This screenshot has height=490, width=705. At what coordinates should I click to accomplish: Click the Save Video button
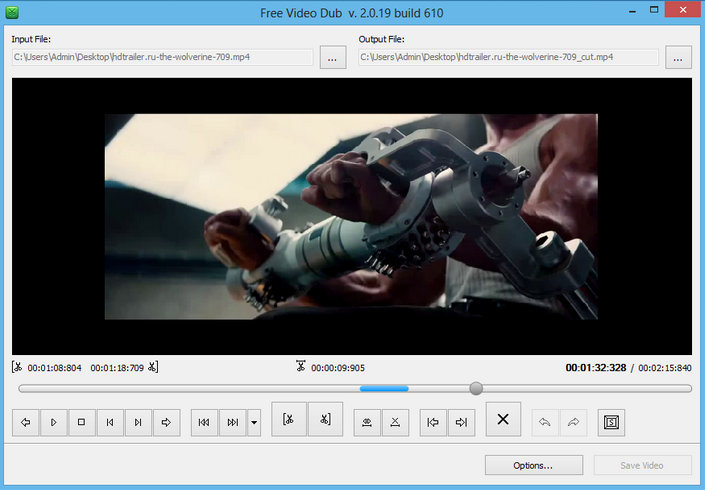[x=643, y=465]
